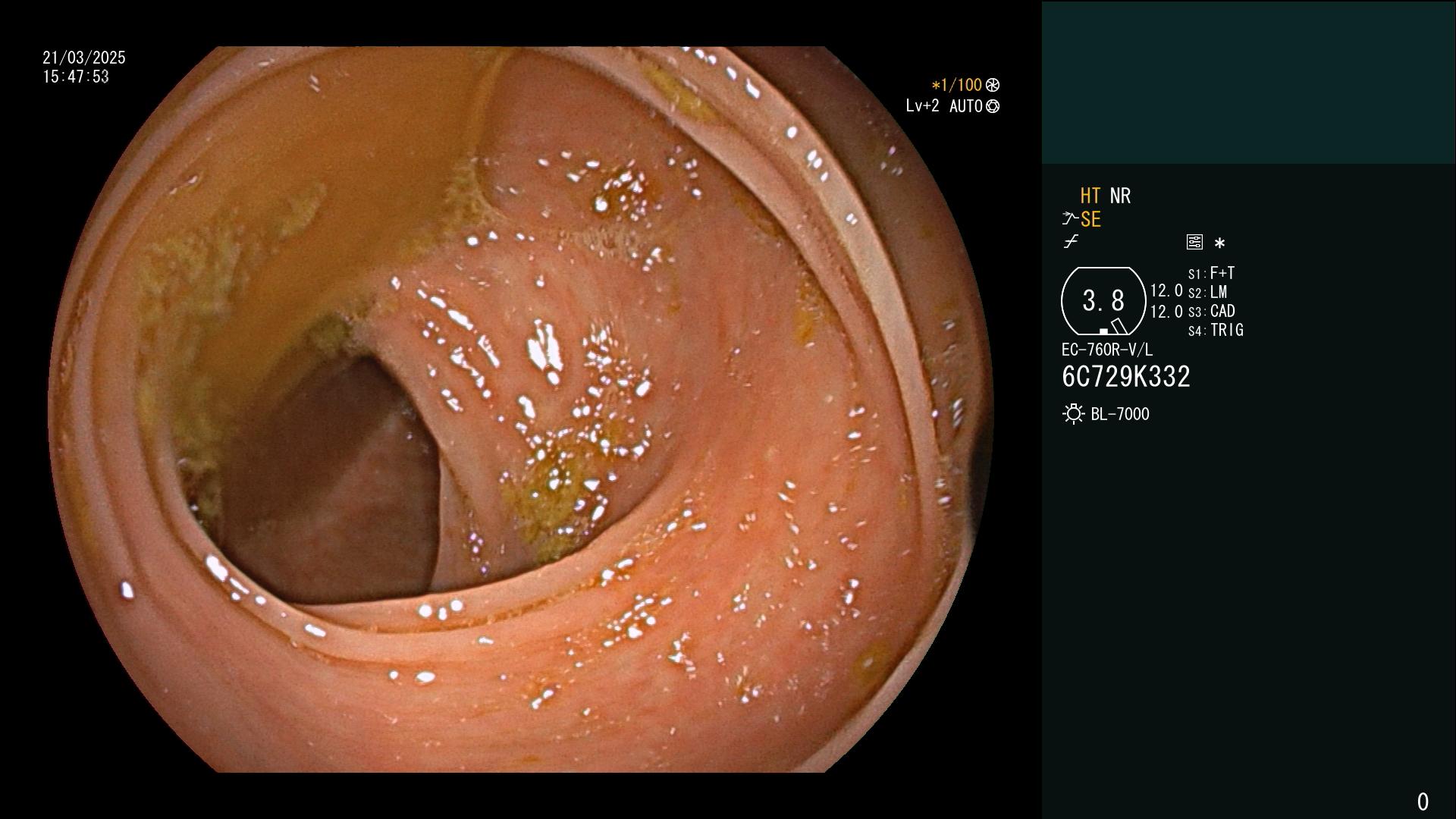Viewport: 1456px width, 819px height.
Task: Click the EC-760R-V/L scope model
Action: [x=1107, y=350]
